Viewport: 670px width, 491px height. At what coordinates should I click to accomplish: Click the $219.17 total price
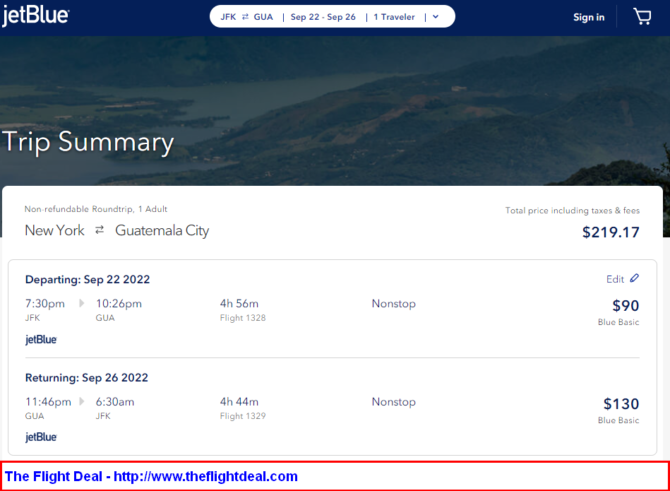coord(610,232)
